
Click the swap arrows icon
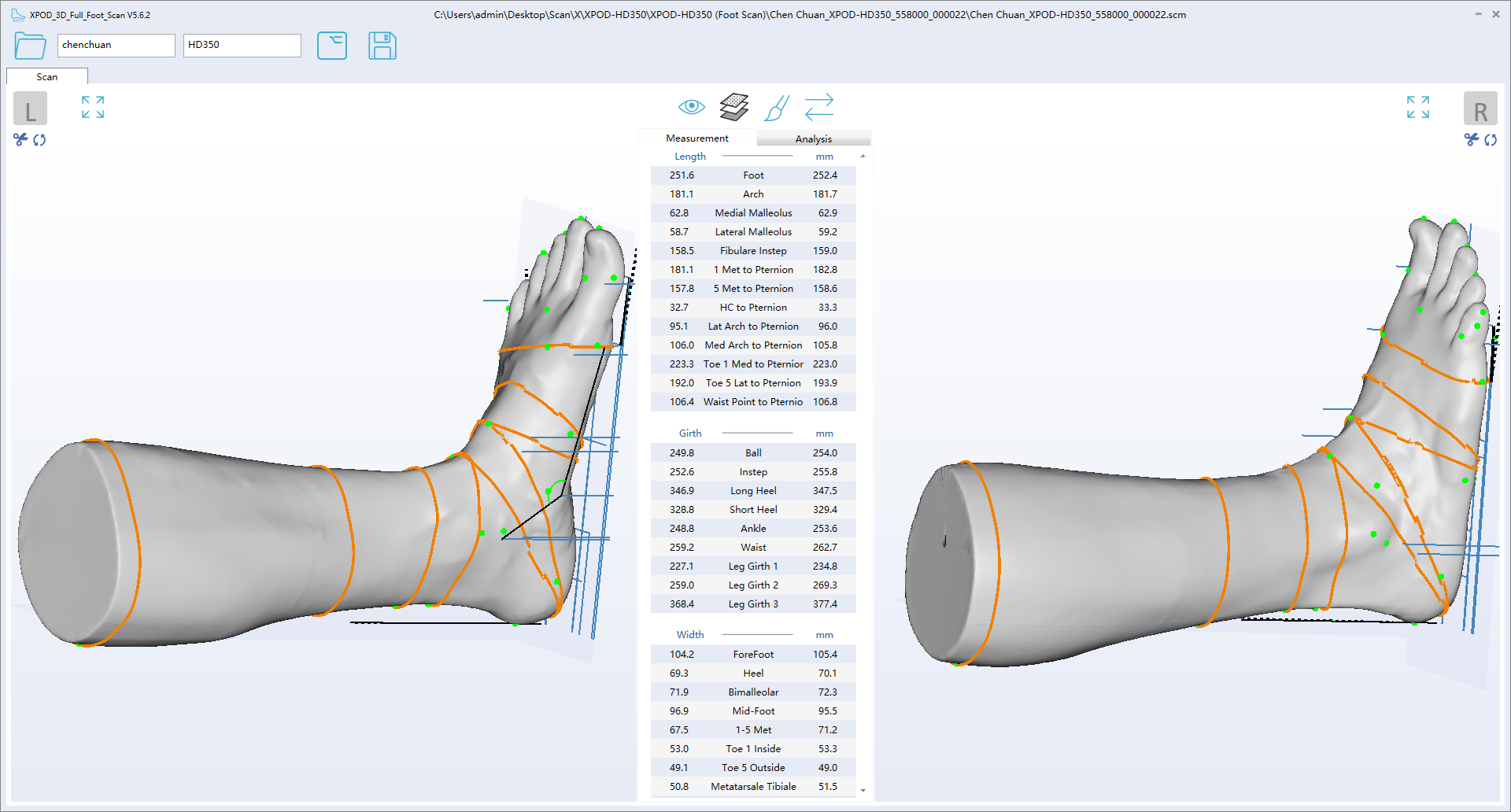(x=818, y=107)
